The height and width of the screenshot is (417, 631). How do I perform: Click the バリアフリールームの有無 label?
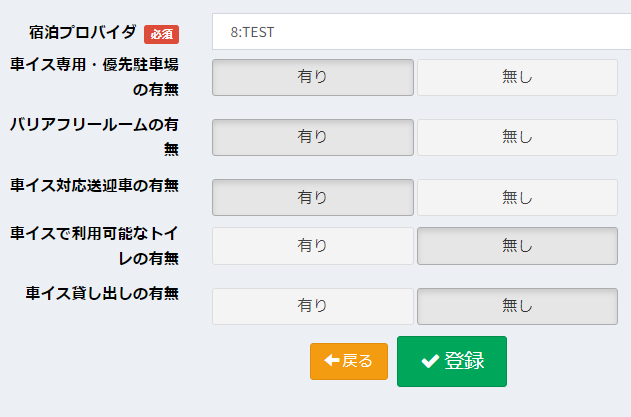pyautogui.click(x=95, y=137)
